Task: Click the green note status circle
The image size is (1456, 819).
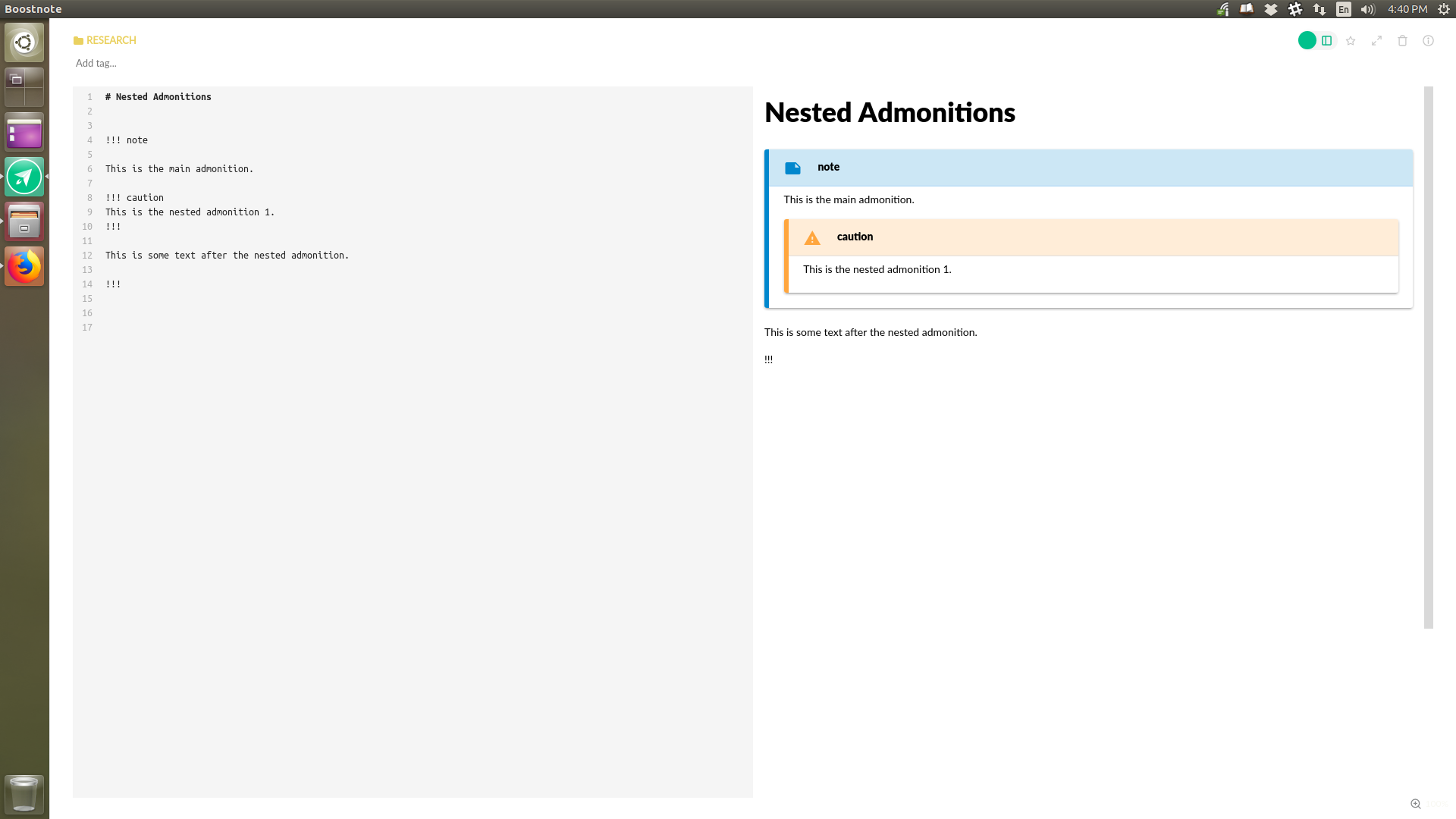Action: (1307, 40)
